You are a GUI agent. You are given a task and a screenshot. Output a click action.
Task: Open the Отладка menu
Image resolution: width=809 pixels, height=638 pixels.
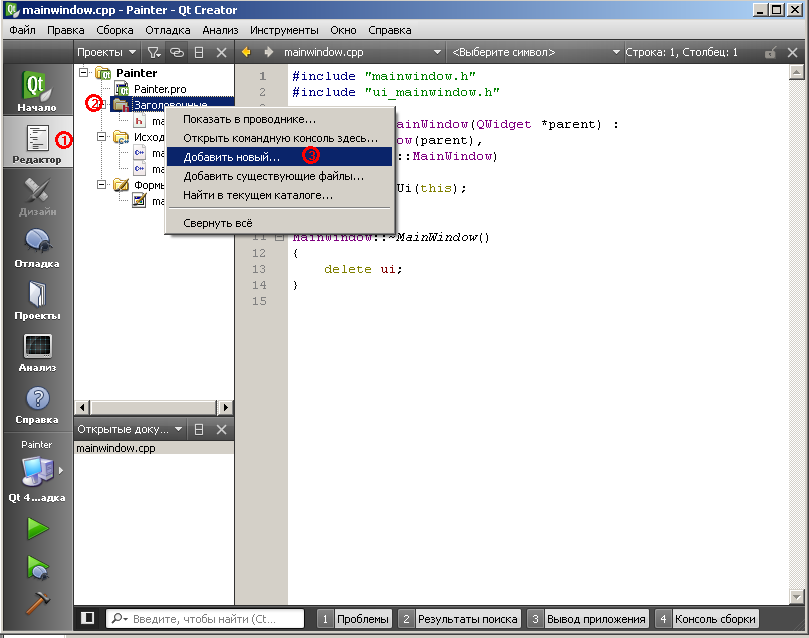(x=168, y=30)
